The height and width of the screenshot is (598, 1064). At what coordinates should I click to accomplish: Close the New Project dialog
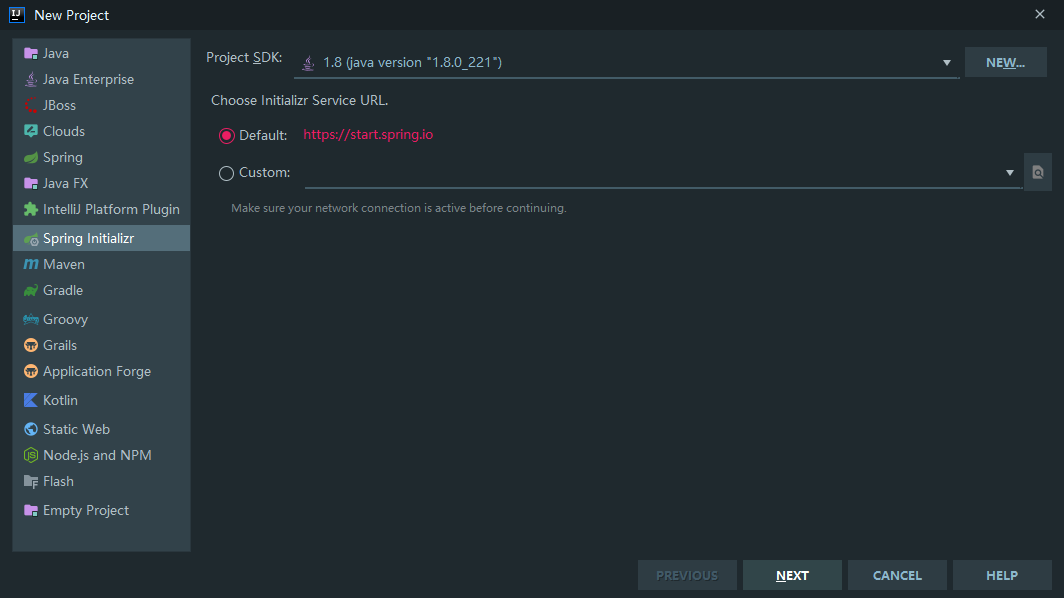pyautogui.click(x=1040, y=14)
